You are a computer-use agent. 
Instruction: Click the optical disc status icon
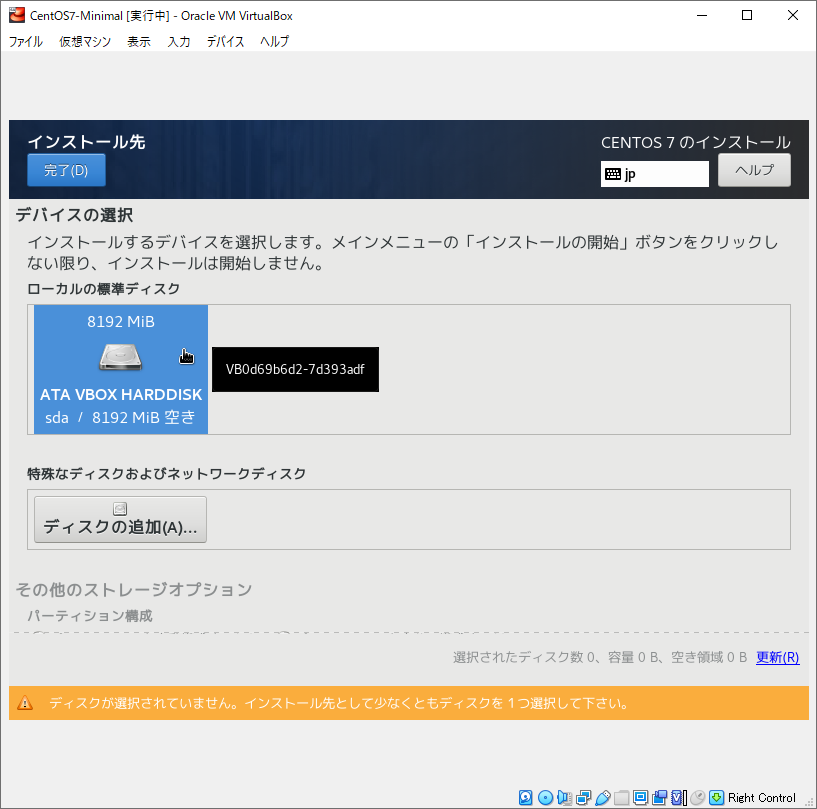tap(545, 798)
